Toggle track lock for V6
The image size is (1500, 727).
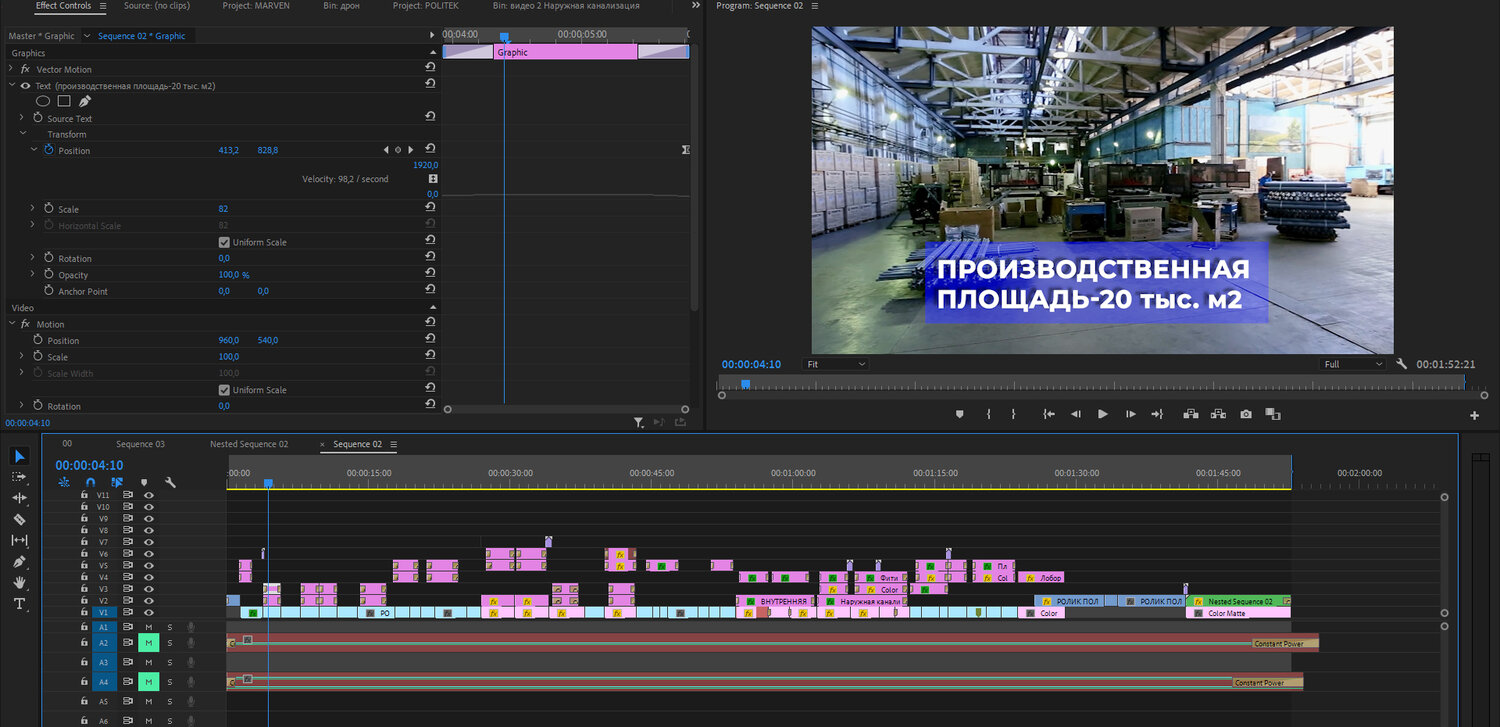[x=84, y=554]
